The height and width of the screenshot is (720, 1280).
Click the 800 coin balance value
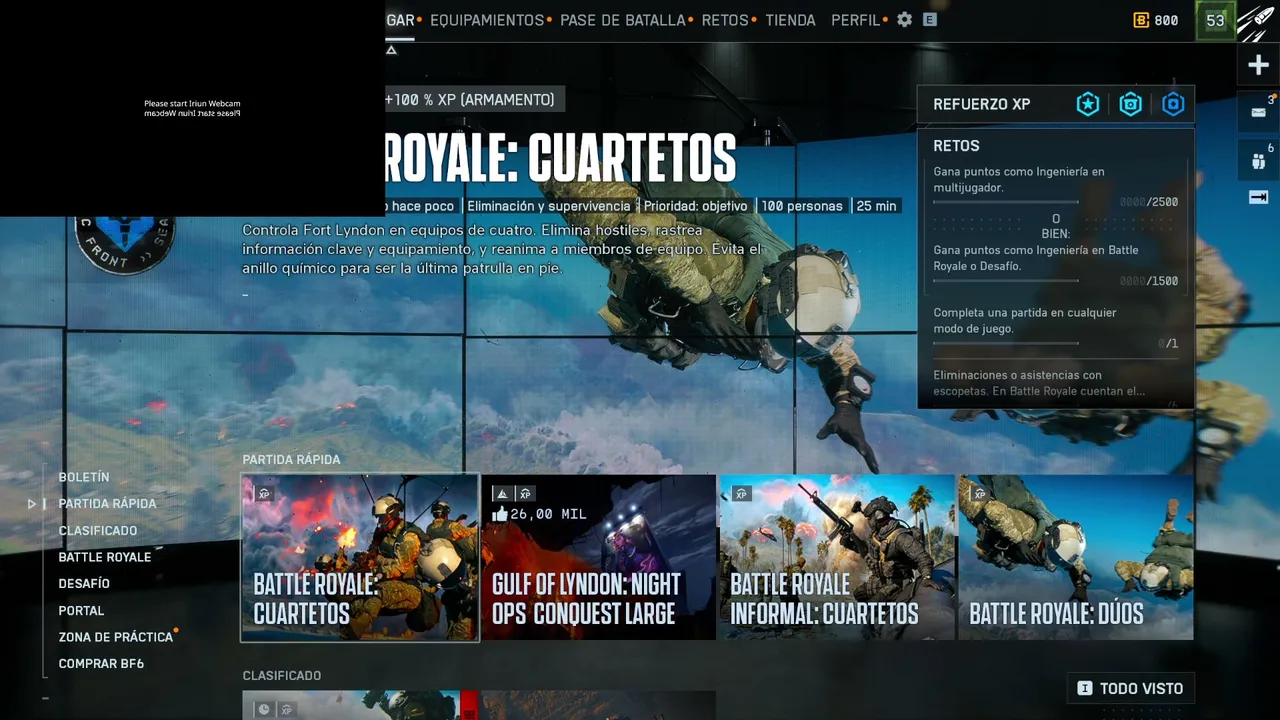coord(1166,20)
